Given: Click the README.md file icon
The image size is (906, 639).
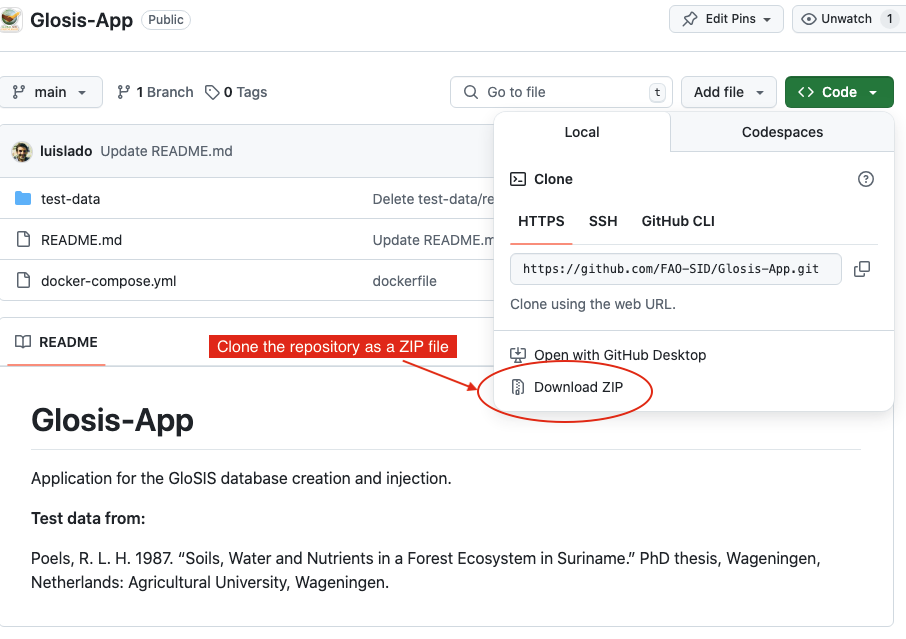Looking at the screenshot, I should click(x=23, y=240).
